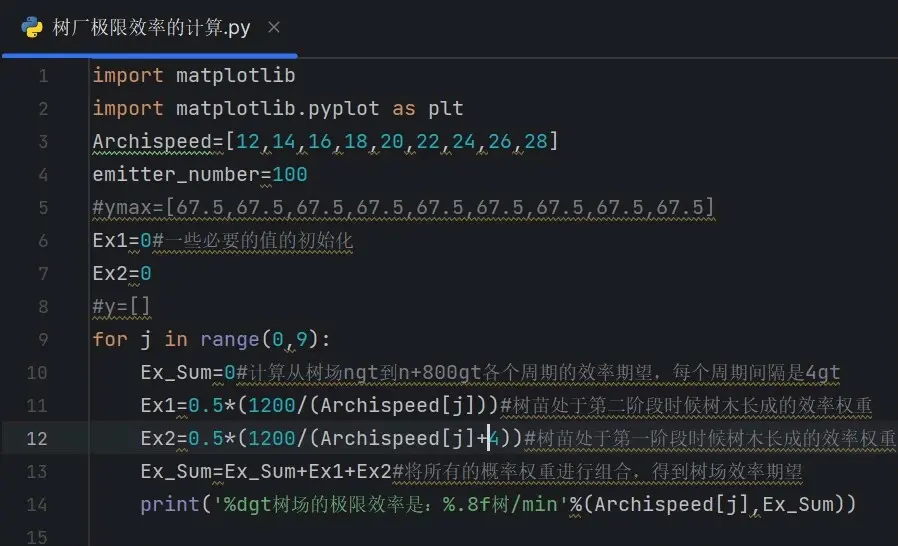
Task: Click the 'as' keyword on line 2
Action: click(x=404, y=109)
